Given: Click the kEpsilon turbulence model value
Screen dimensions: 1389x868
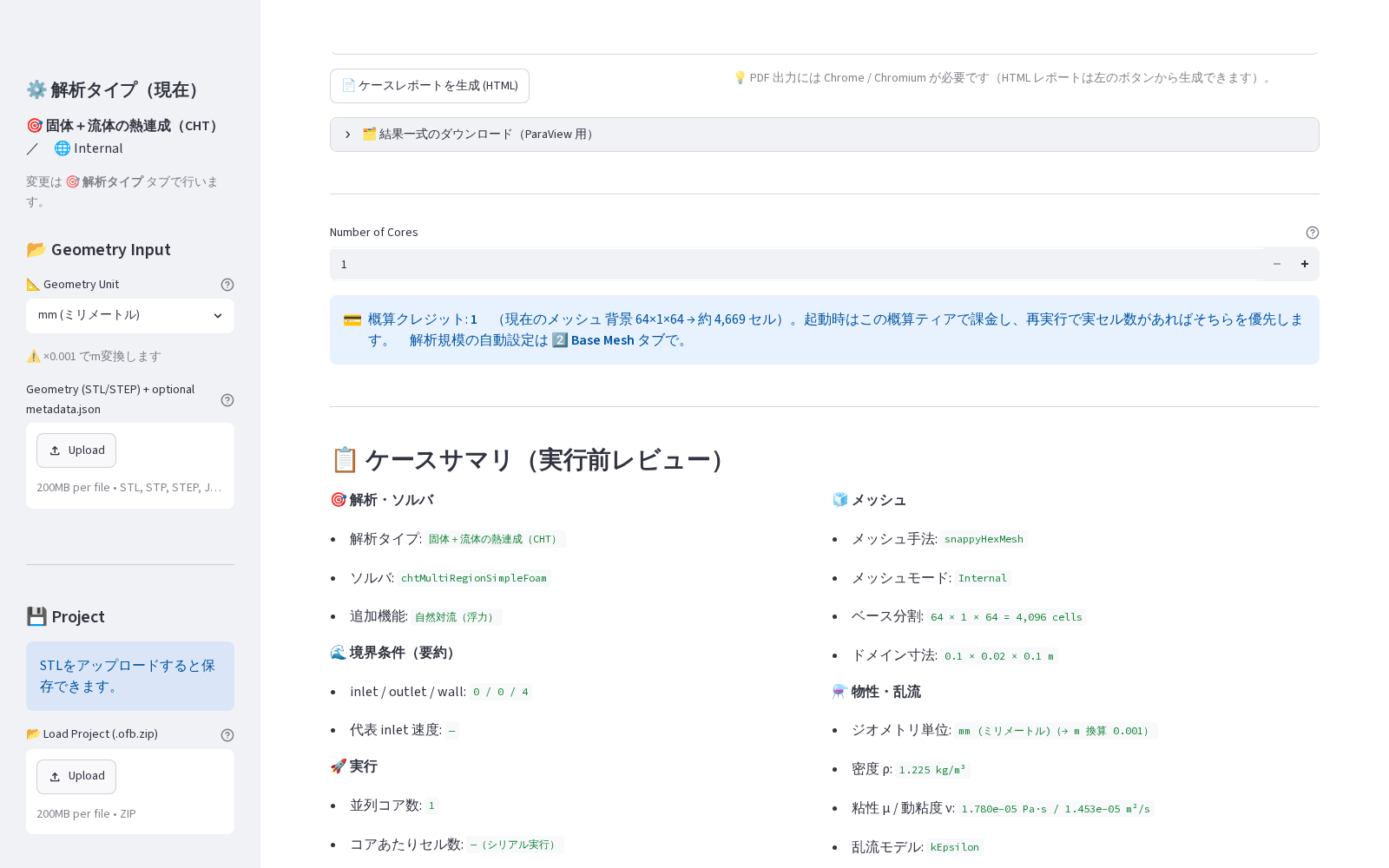Looking at the screenshot, I should click(955, 848).
